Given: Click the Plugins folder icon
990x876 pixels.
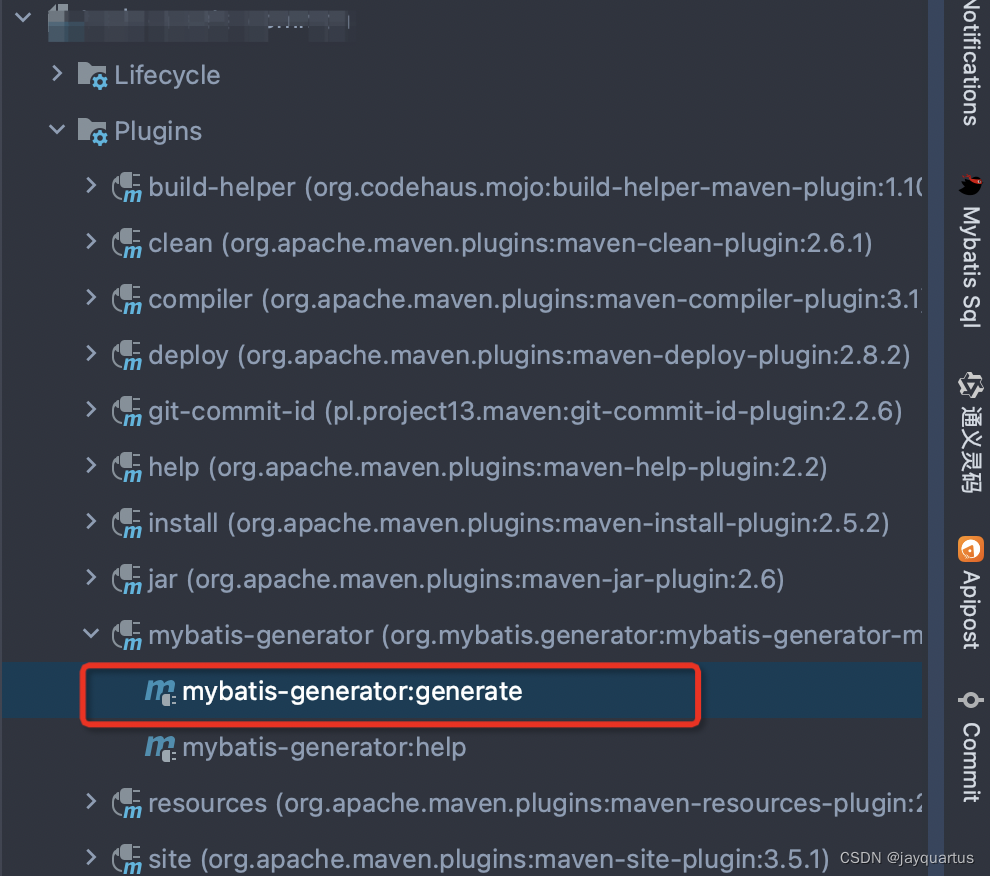Looking at the screenshot, I should point(92,132).
